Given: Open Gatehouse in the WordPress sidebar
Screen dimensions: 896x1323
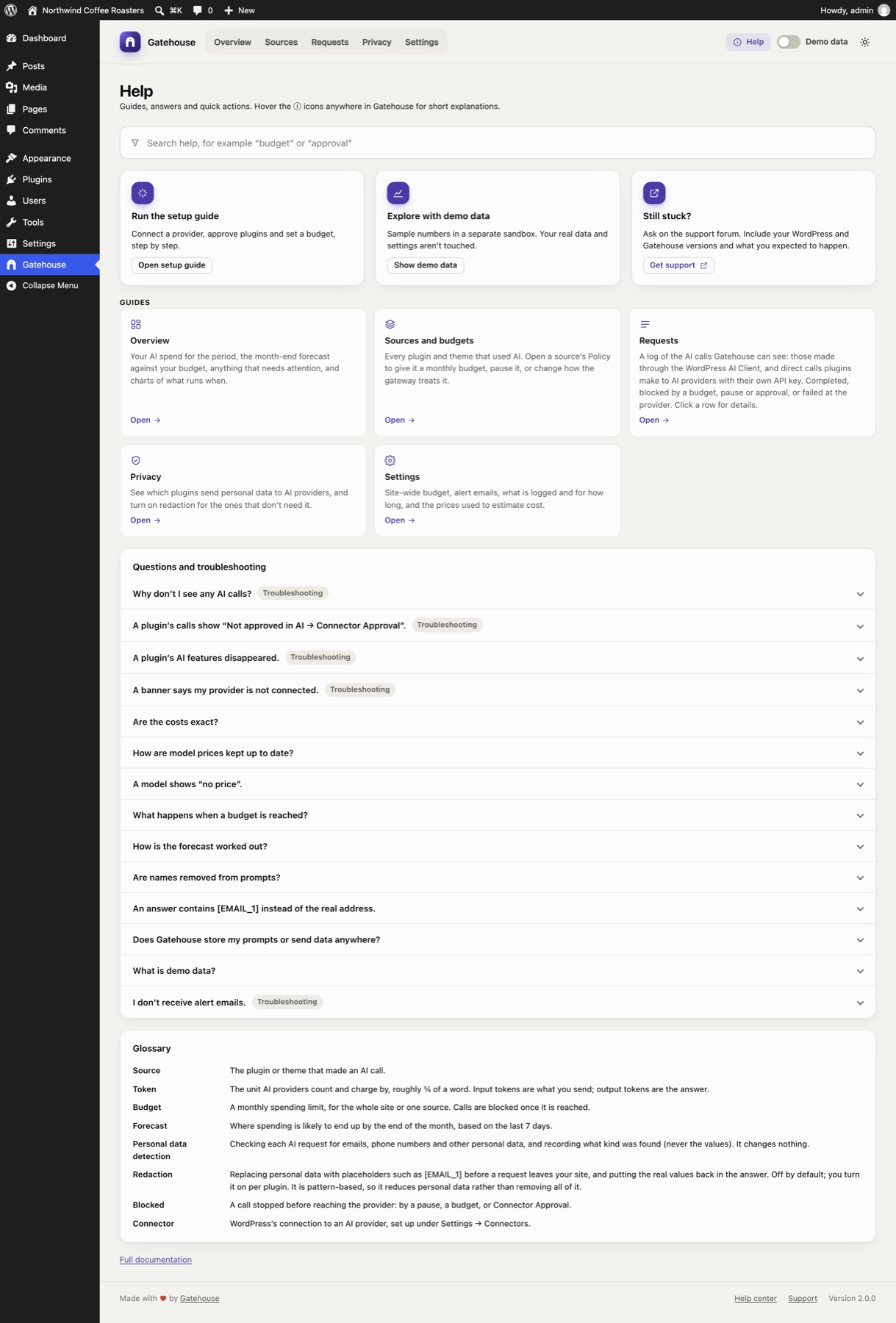Looking at the screenshot, I should pos(50,265).
